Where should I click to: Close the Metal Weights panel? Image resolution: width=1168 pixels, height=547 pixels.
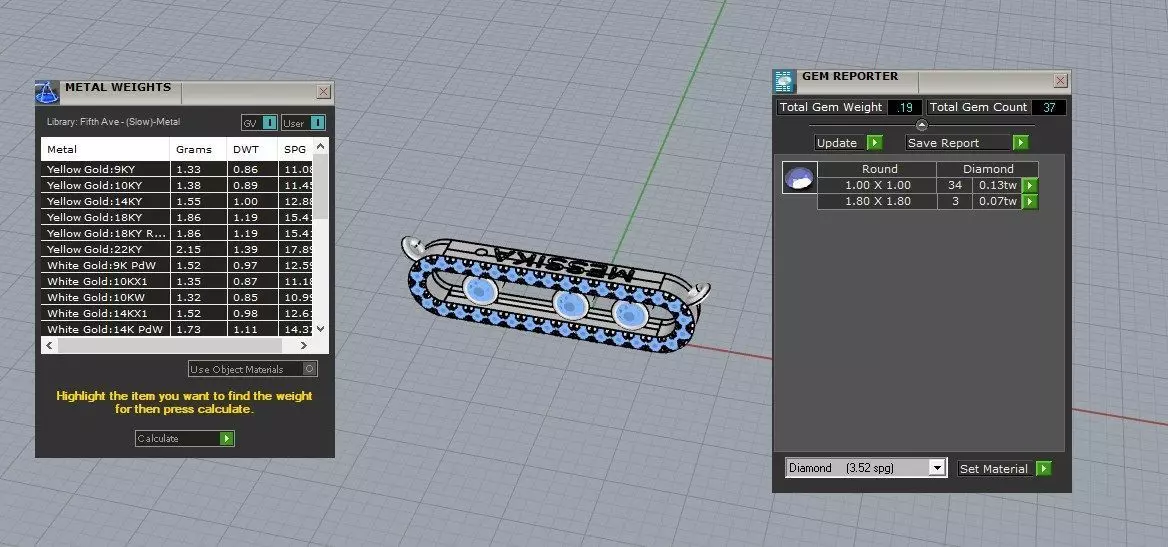(323, 92)
